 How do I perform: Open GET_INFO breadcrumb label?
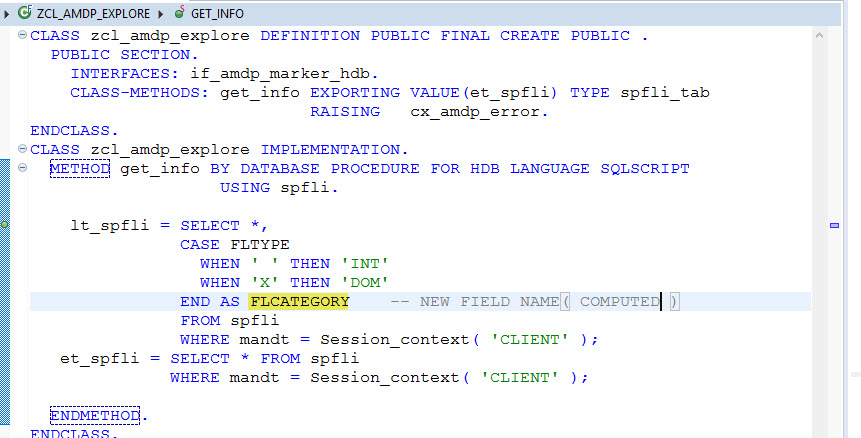tap(217, 13)
